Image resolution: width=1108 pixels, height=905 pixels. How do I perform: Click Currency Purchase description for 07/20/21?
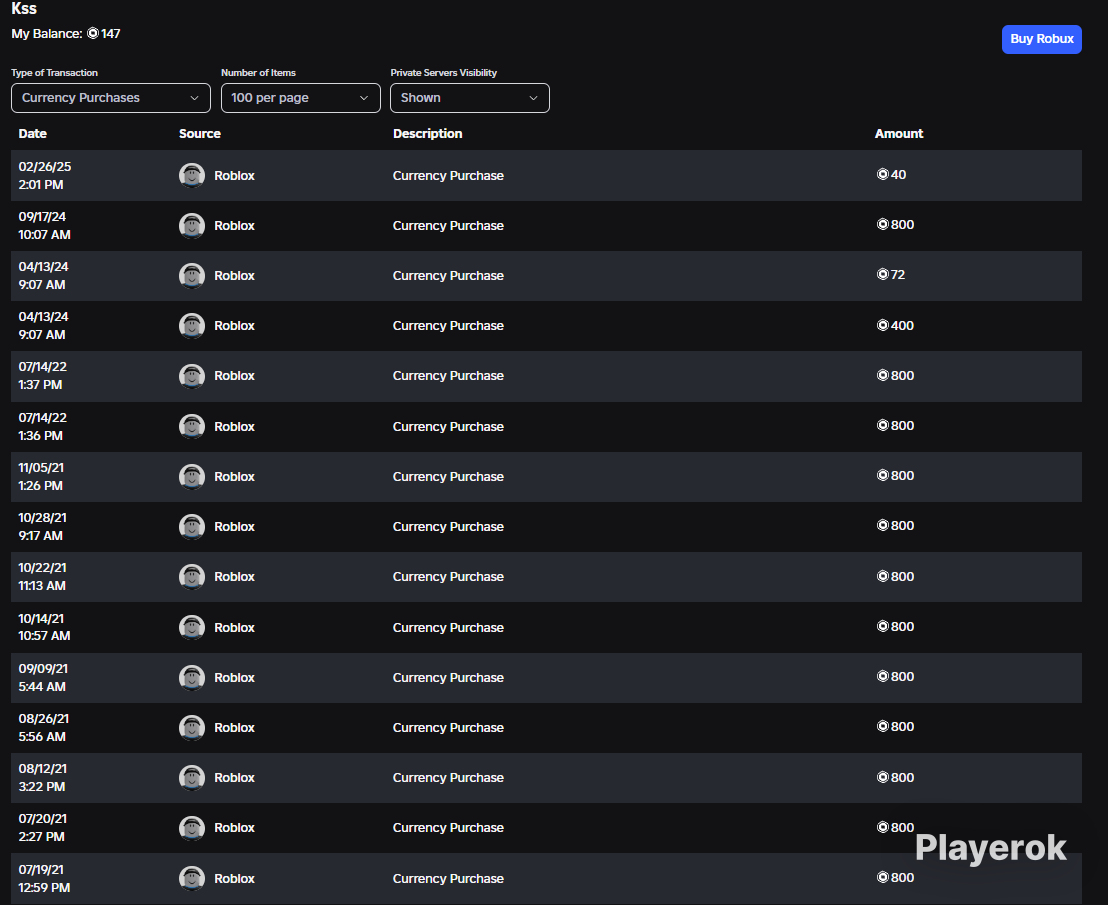(x=448, y=828)
